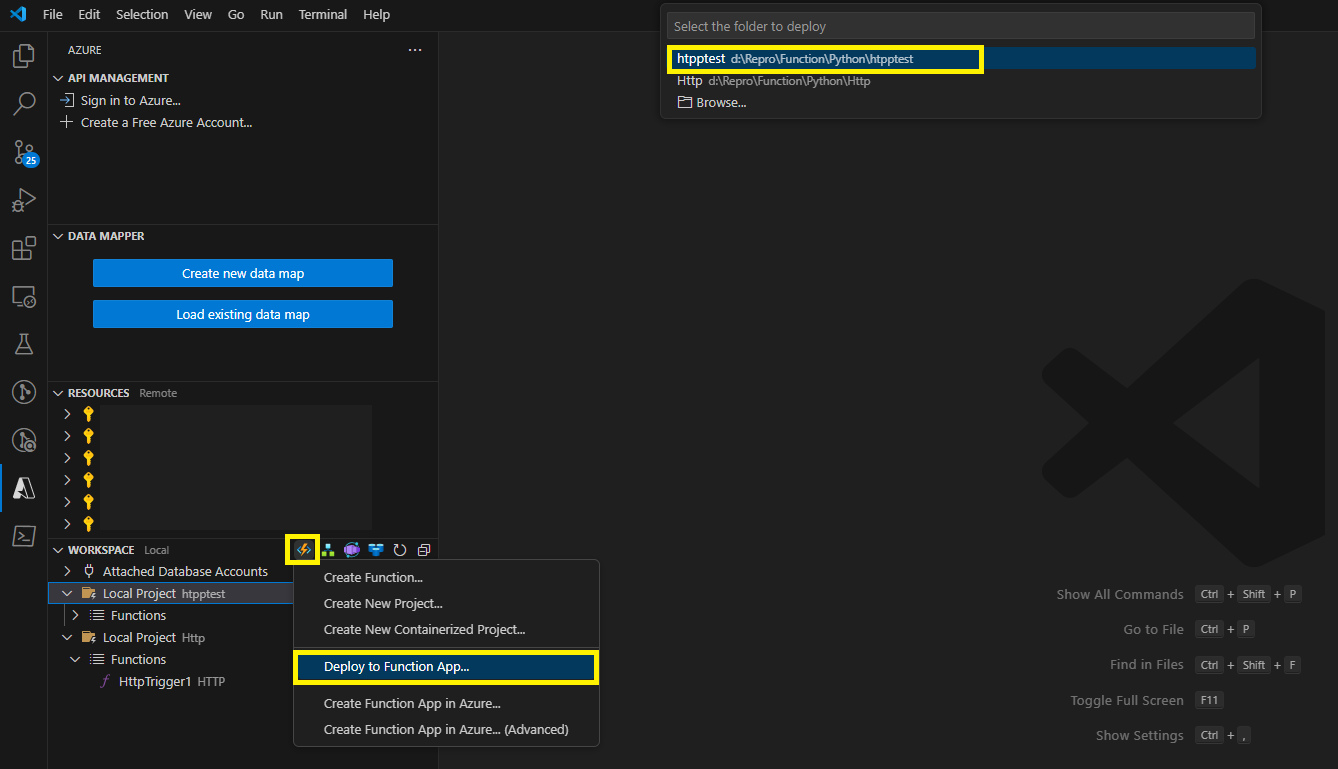Image resolution: width=1338 pixels, height=769 pixels.
Task: Collapse Local Project htpptest node
Action: click(67, 593)
